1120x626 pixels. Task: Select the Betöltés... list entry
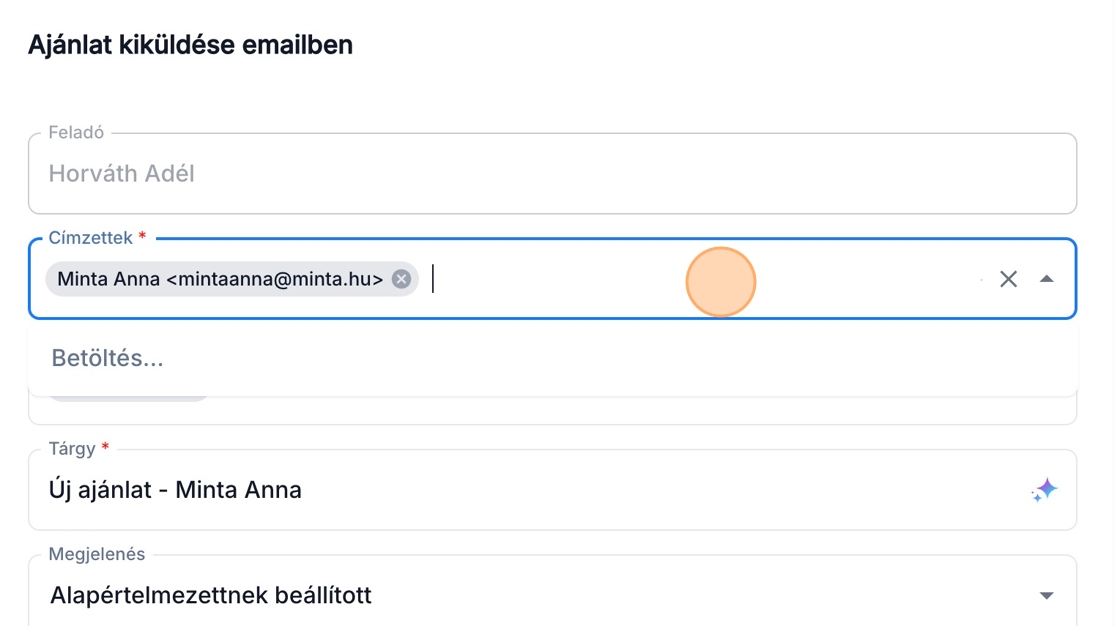point(108,358)
